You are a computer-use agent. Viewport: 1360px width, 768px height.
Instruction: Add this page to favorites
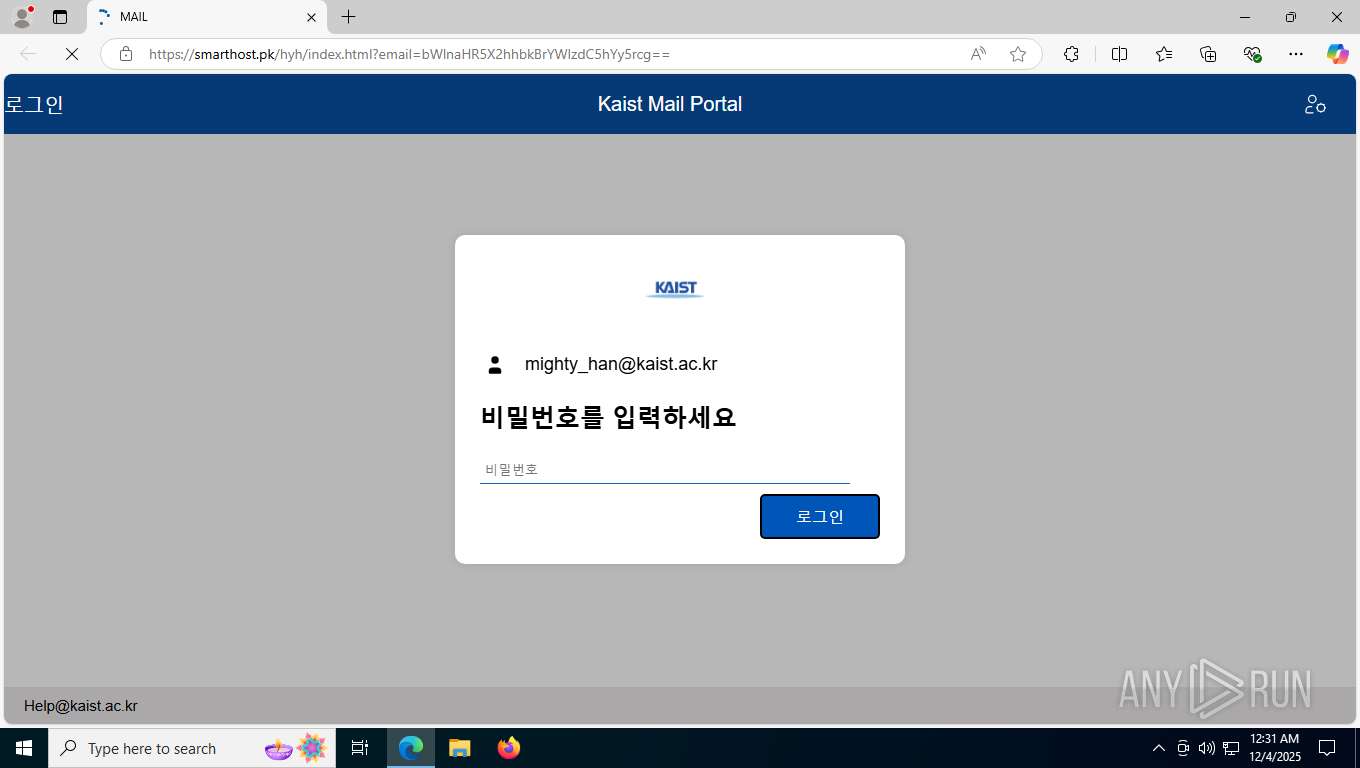(1018, 54)
